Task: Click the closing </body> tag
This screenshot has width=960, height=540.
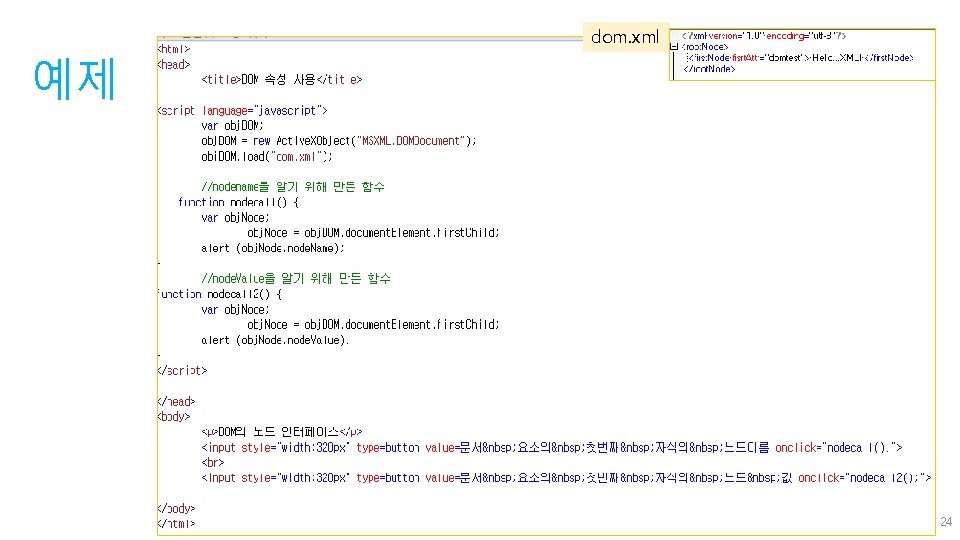Action: point(176,508)
